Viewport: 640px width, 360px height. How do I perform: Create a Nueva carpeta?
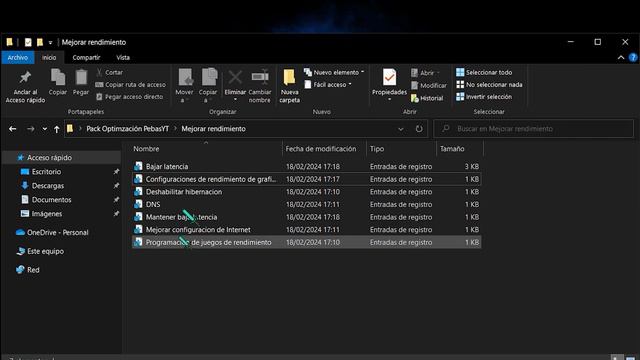click(x=289, y=86)
